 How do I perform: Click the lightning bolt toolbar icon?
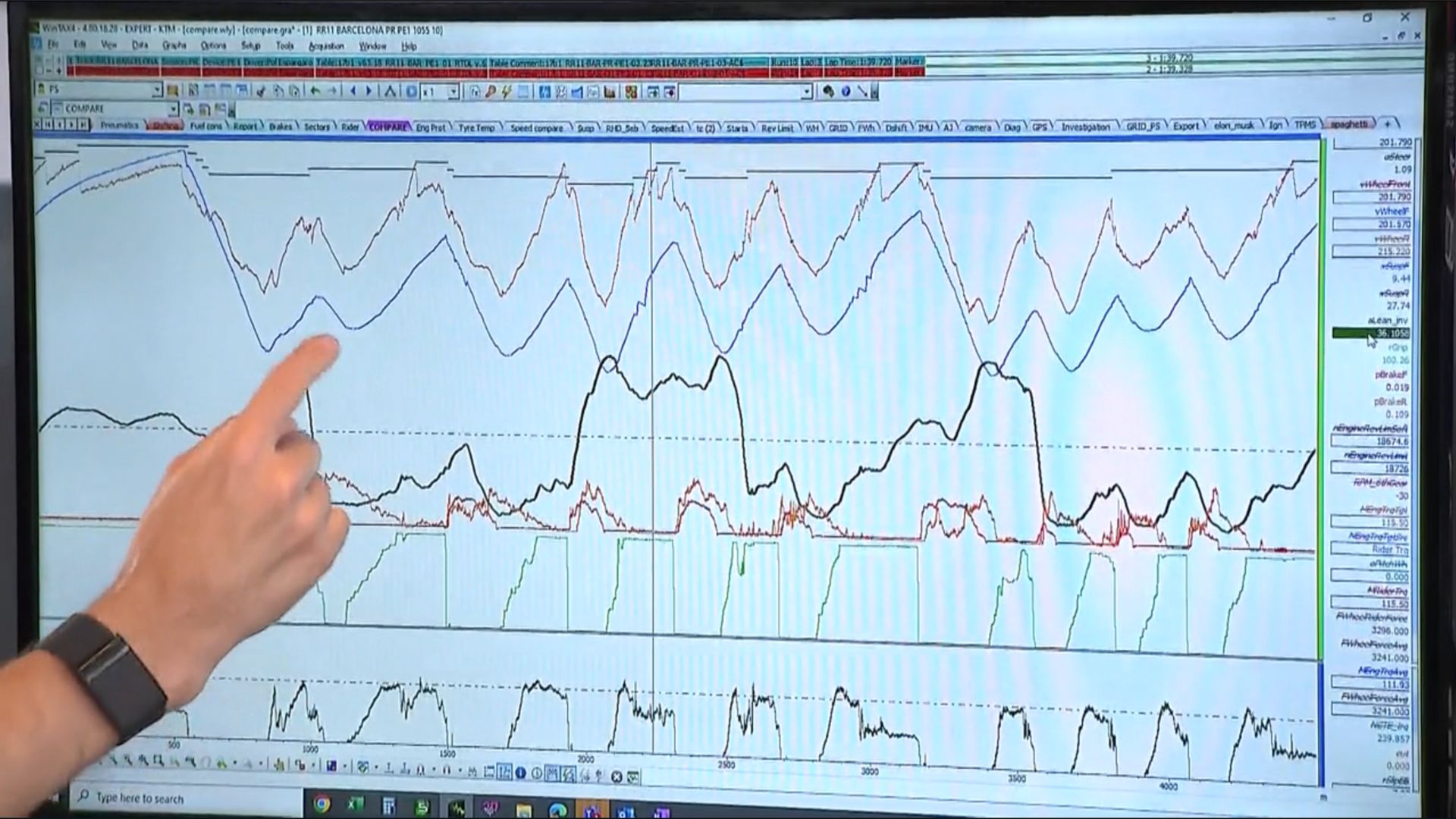click(x=506, y=92)
